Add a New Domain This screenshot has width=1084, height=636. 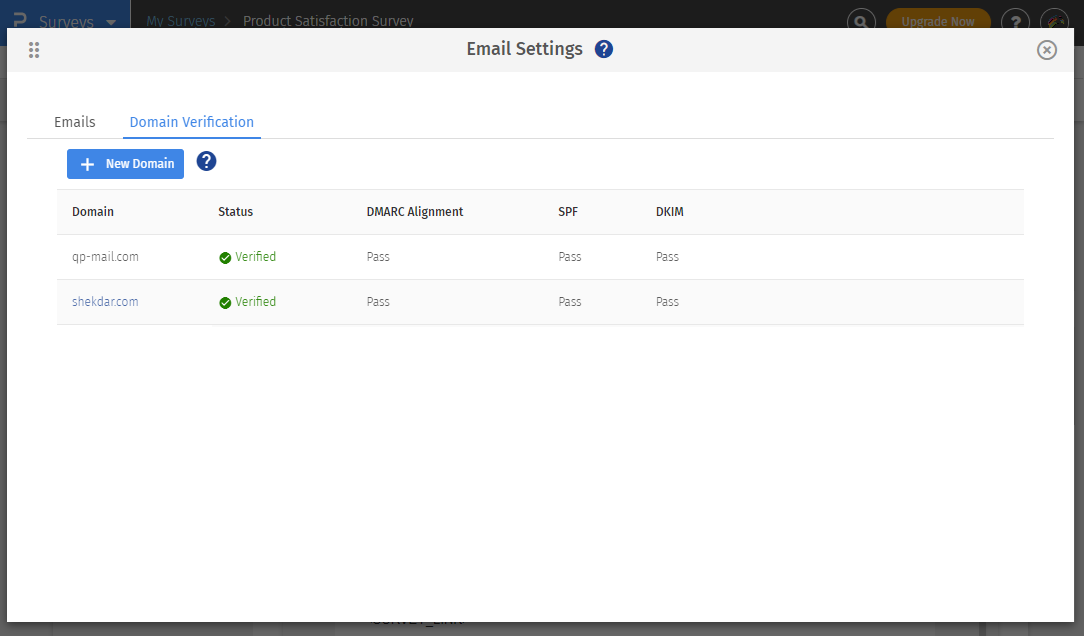point(125,164)
